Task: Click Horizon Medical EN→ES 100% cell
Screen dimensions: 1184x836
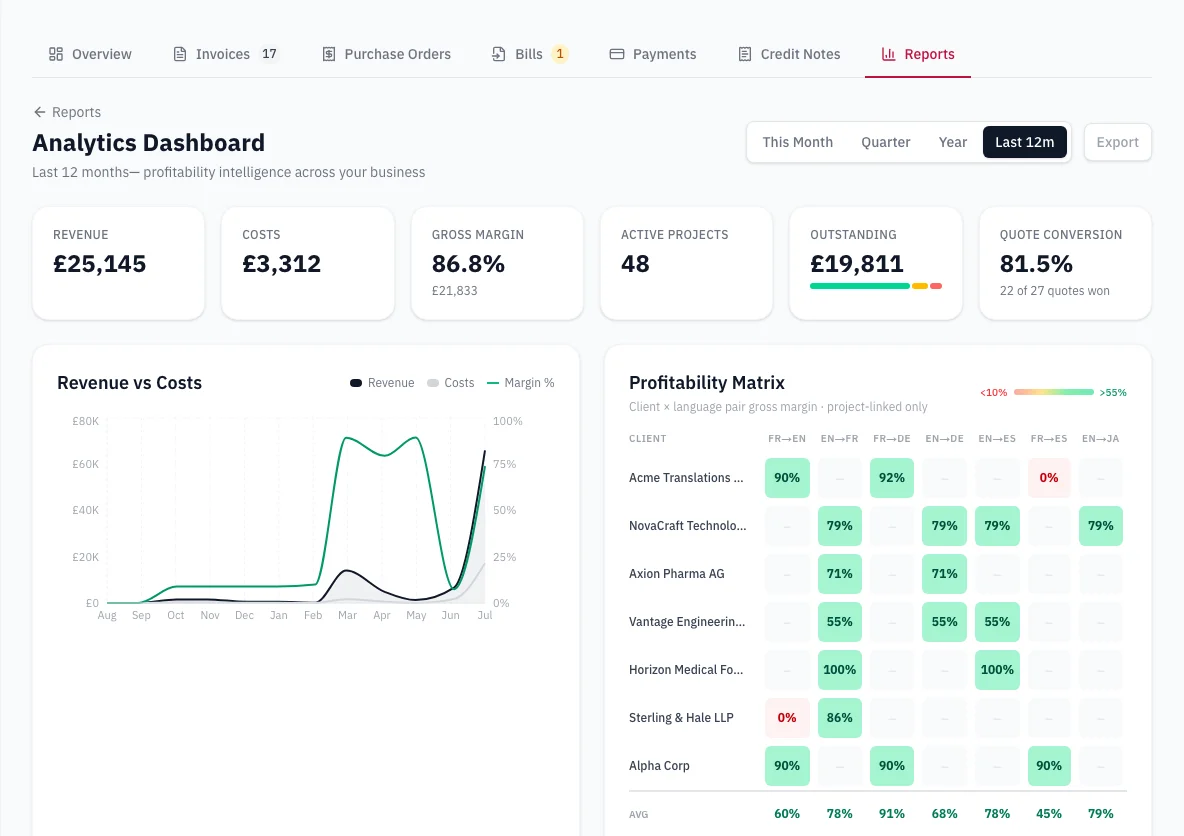Action: tap(997, 670)
